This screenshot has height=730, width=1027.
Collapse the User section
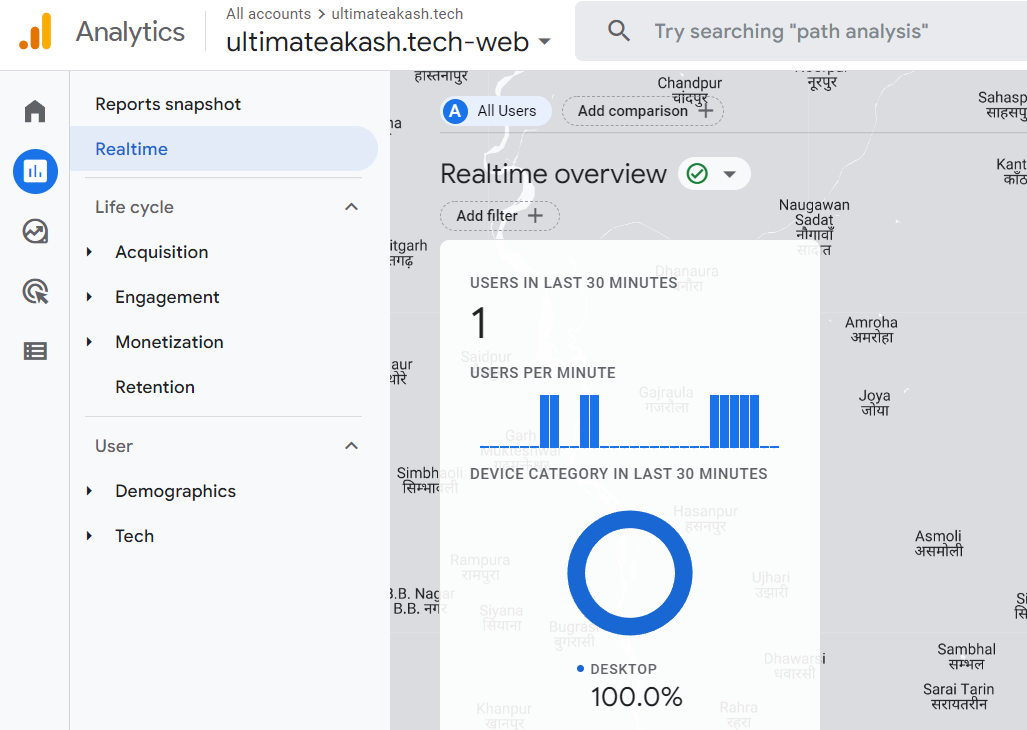[x=351, y=446]
